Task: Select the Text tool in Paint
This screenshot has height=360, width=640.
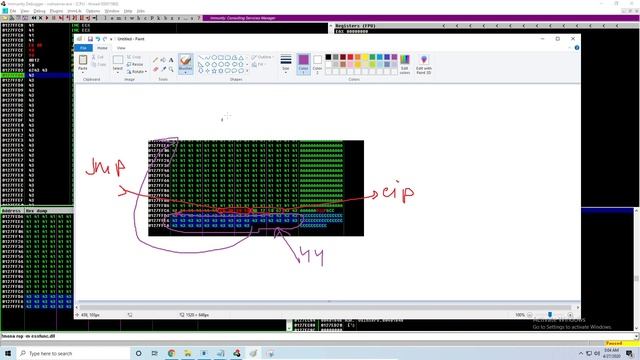Action: coord(171,60)
